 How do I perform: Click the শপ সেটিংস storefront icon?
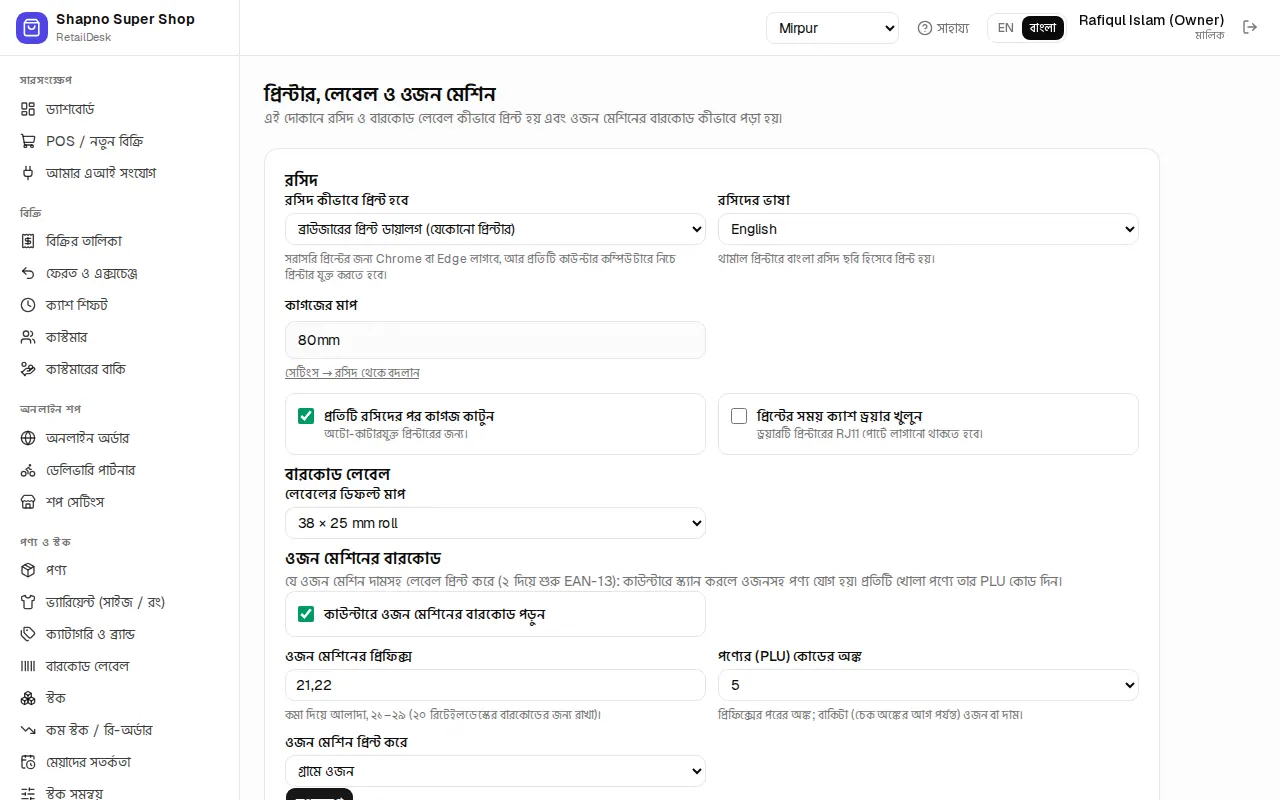[28, 502]
